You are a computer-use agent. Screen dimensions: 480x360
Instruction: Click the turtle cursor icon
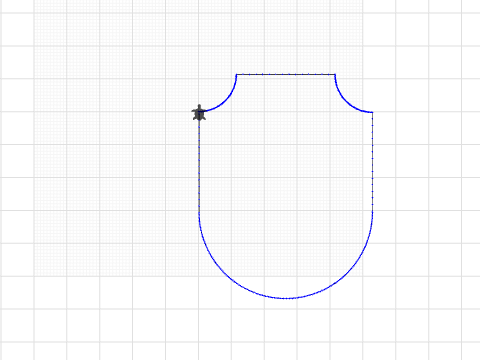tap(199, 113)
